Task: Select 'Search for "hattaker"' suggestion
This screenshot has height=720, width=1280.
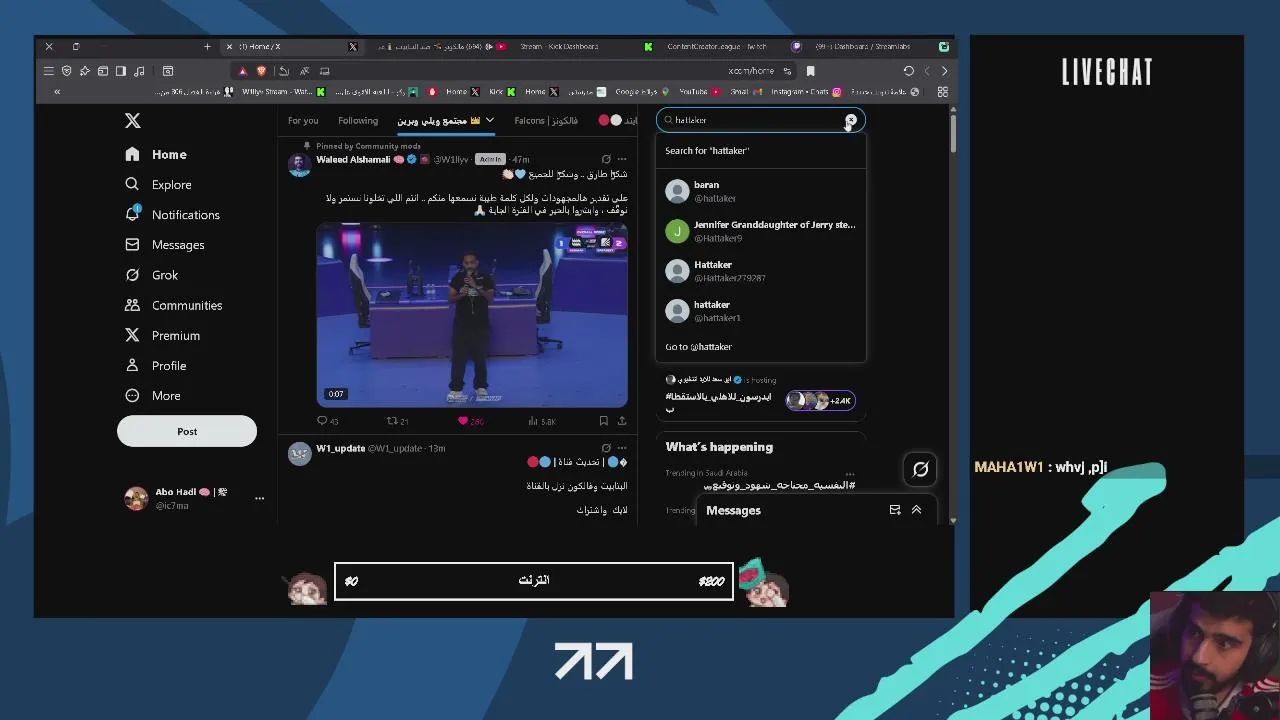Action: (760, 150)
